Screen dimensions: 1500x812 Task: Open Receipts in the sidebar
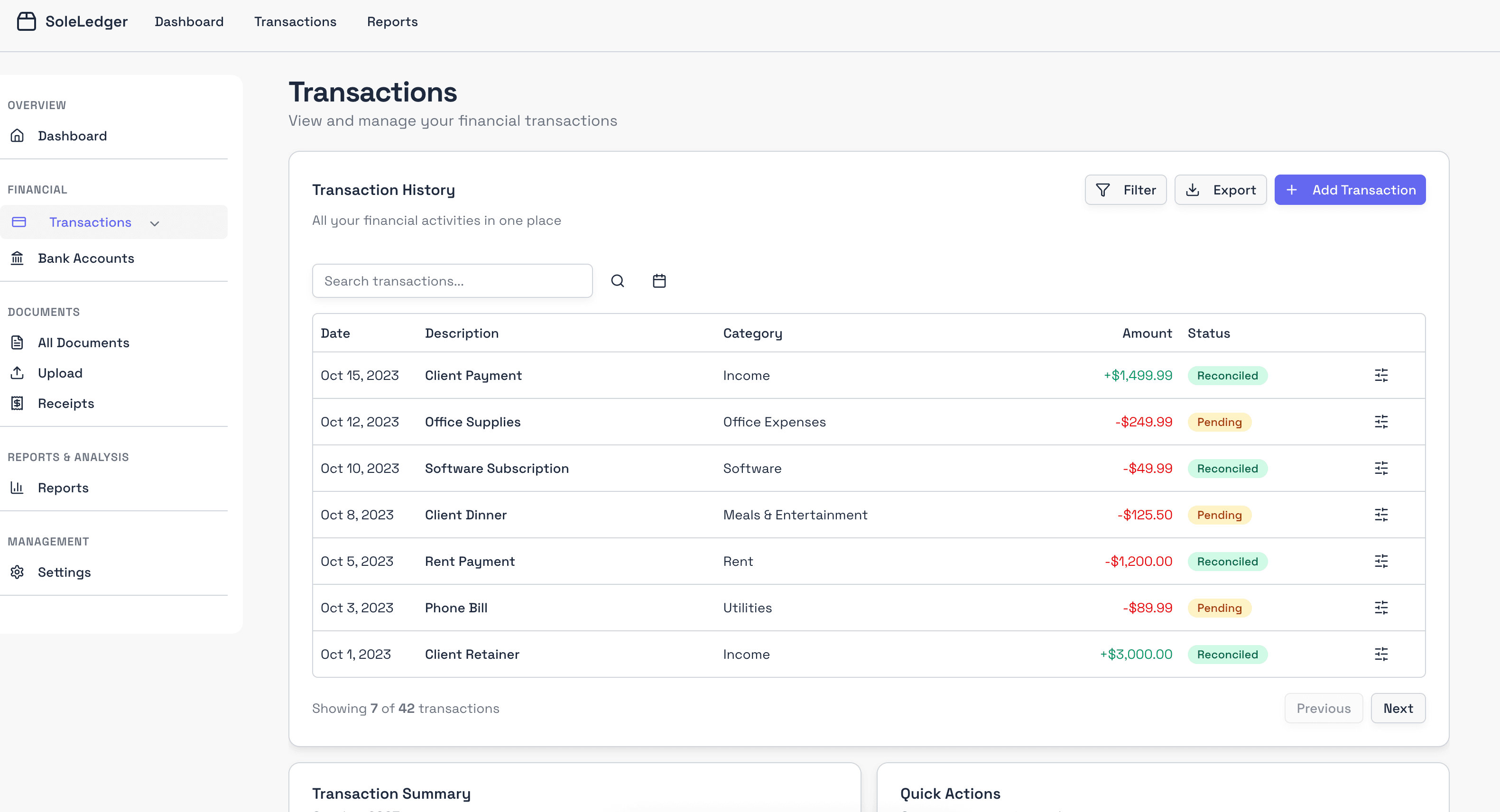point(66,403)
